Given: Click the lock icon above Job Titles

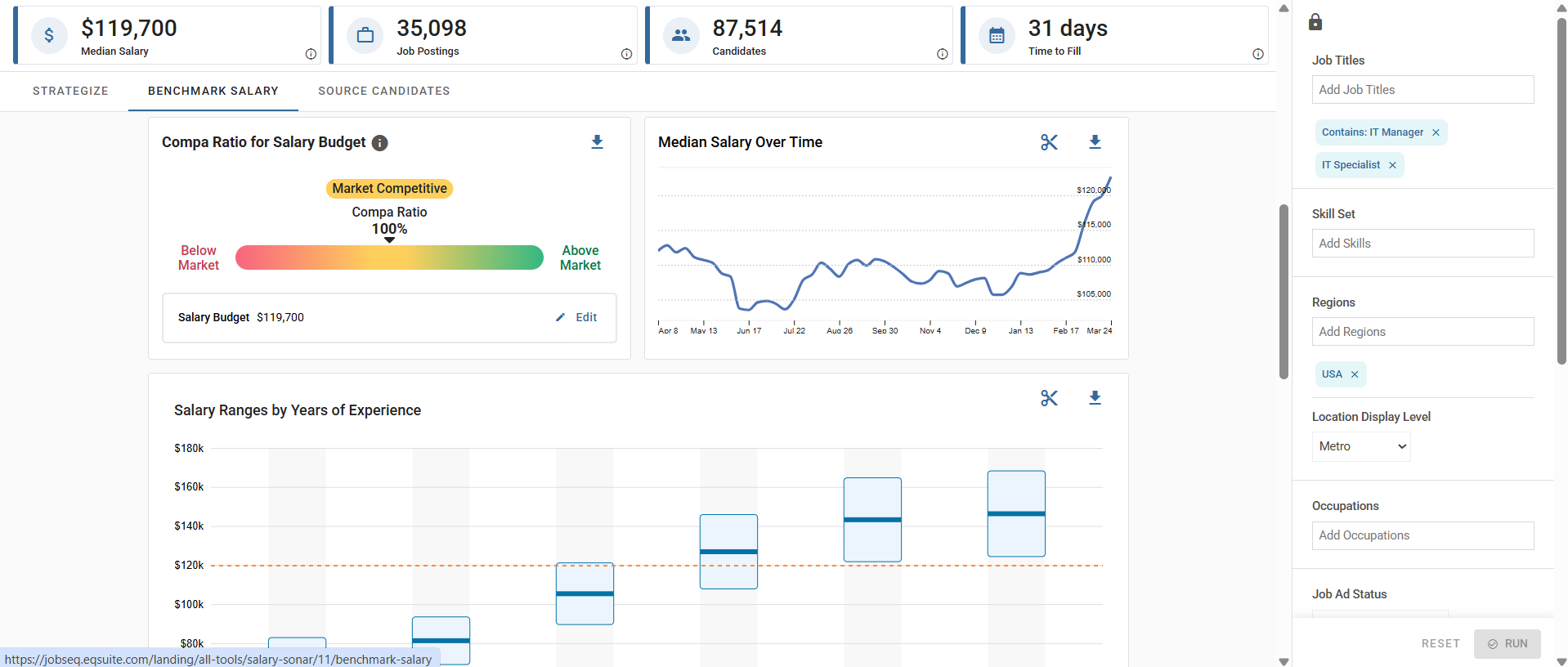Looking at the screenshot, I should (1315, 22).
